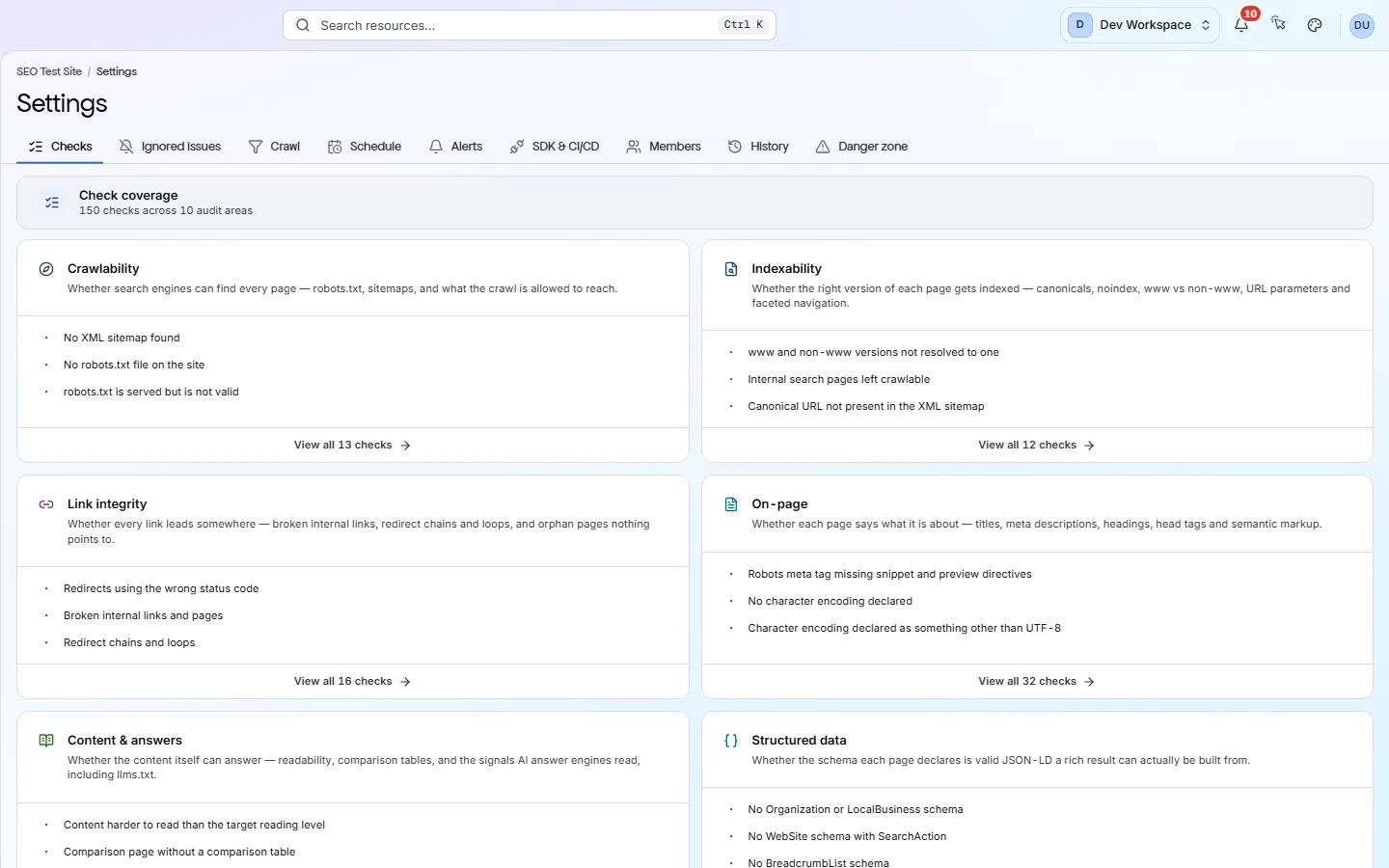Click the Crawlability compass icon

(46, 269)
